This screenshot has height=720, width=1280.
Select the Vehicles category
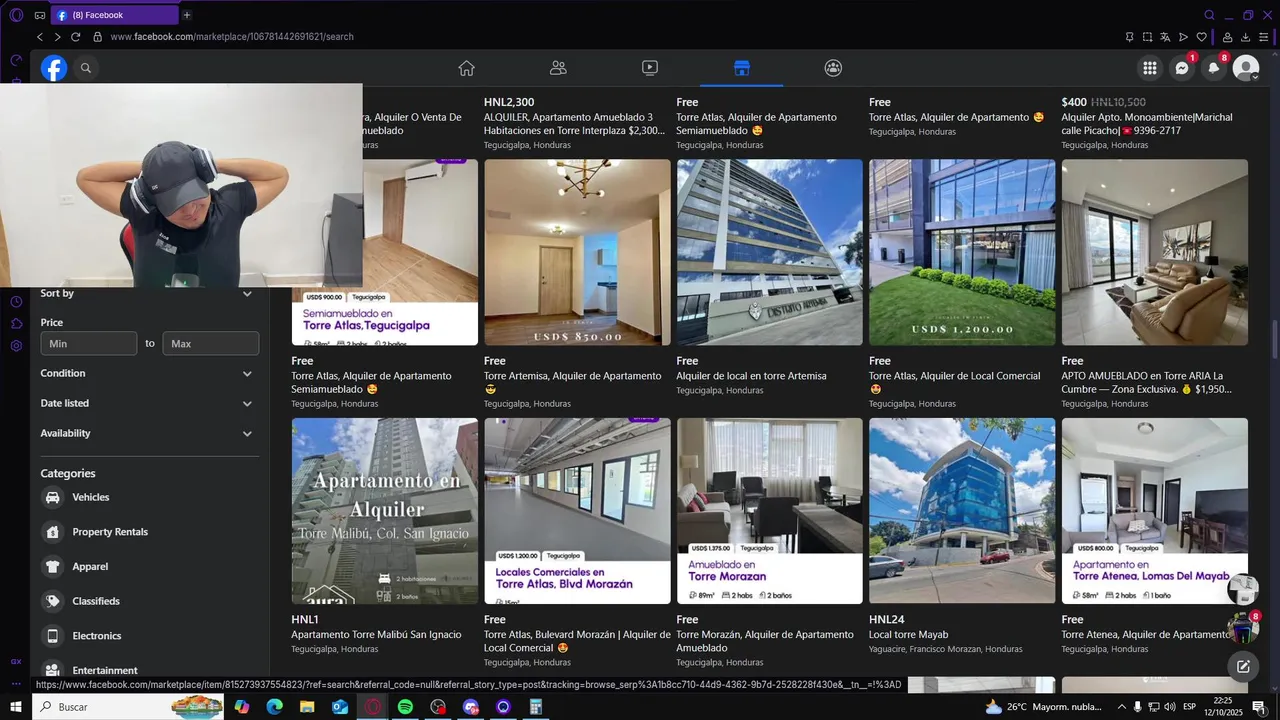click(x=149, y=497)
